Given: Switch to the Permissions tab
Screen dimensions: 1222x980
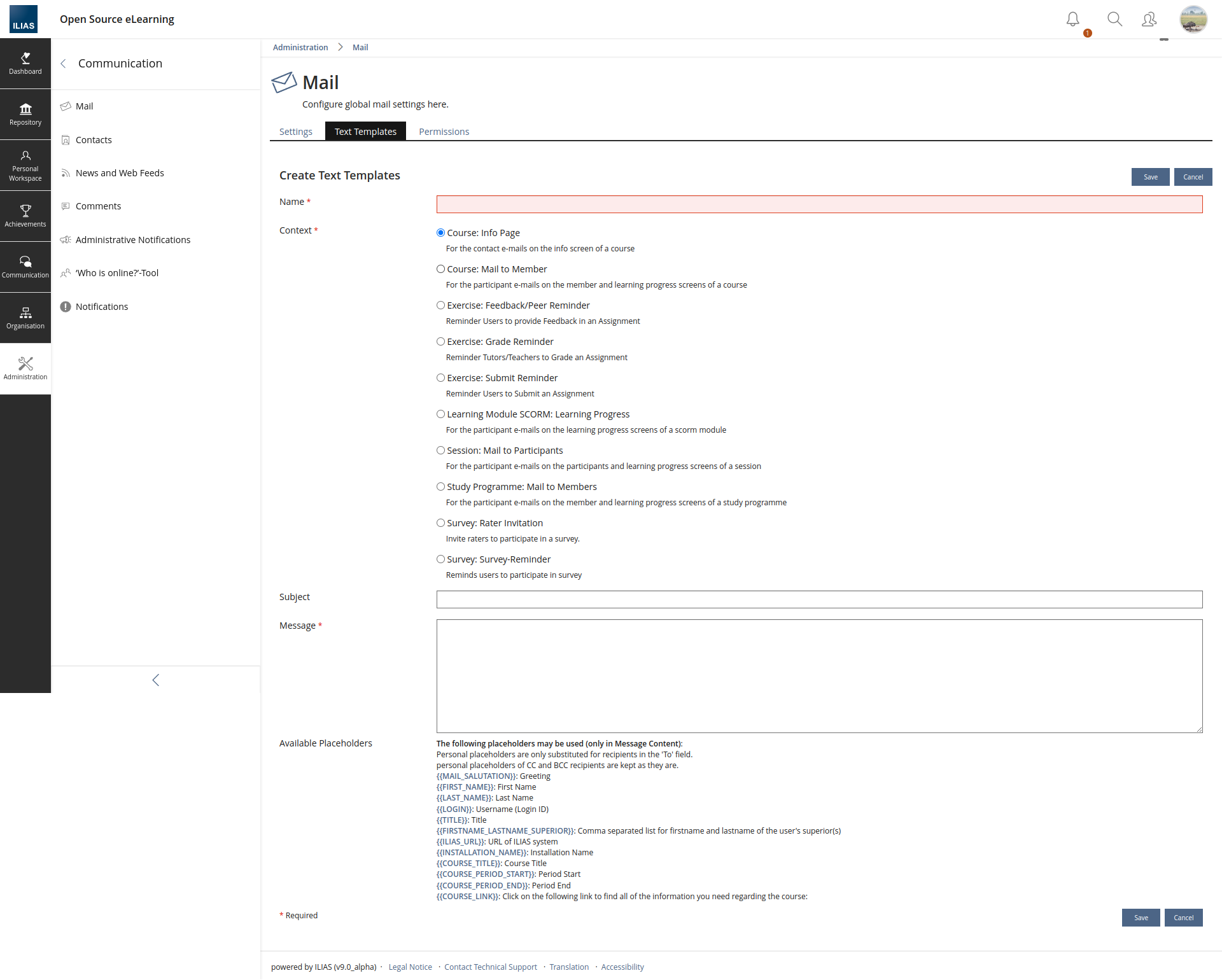Looking at the screenshot, I should 444,132.
